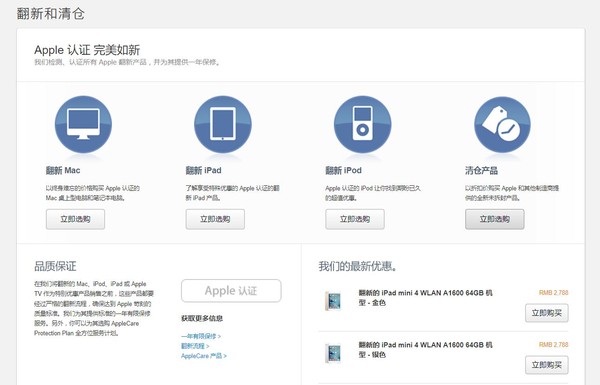Image resolution: width=600 pixels, height=385 pixels.
Task: Click the 品质保证 heading
Action: 55,266
